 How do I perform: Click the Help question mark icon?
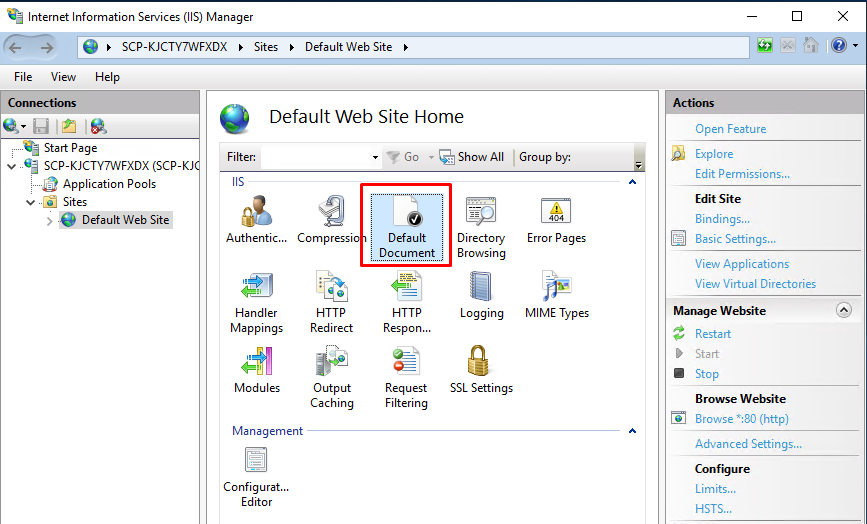click(839, 46)
